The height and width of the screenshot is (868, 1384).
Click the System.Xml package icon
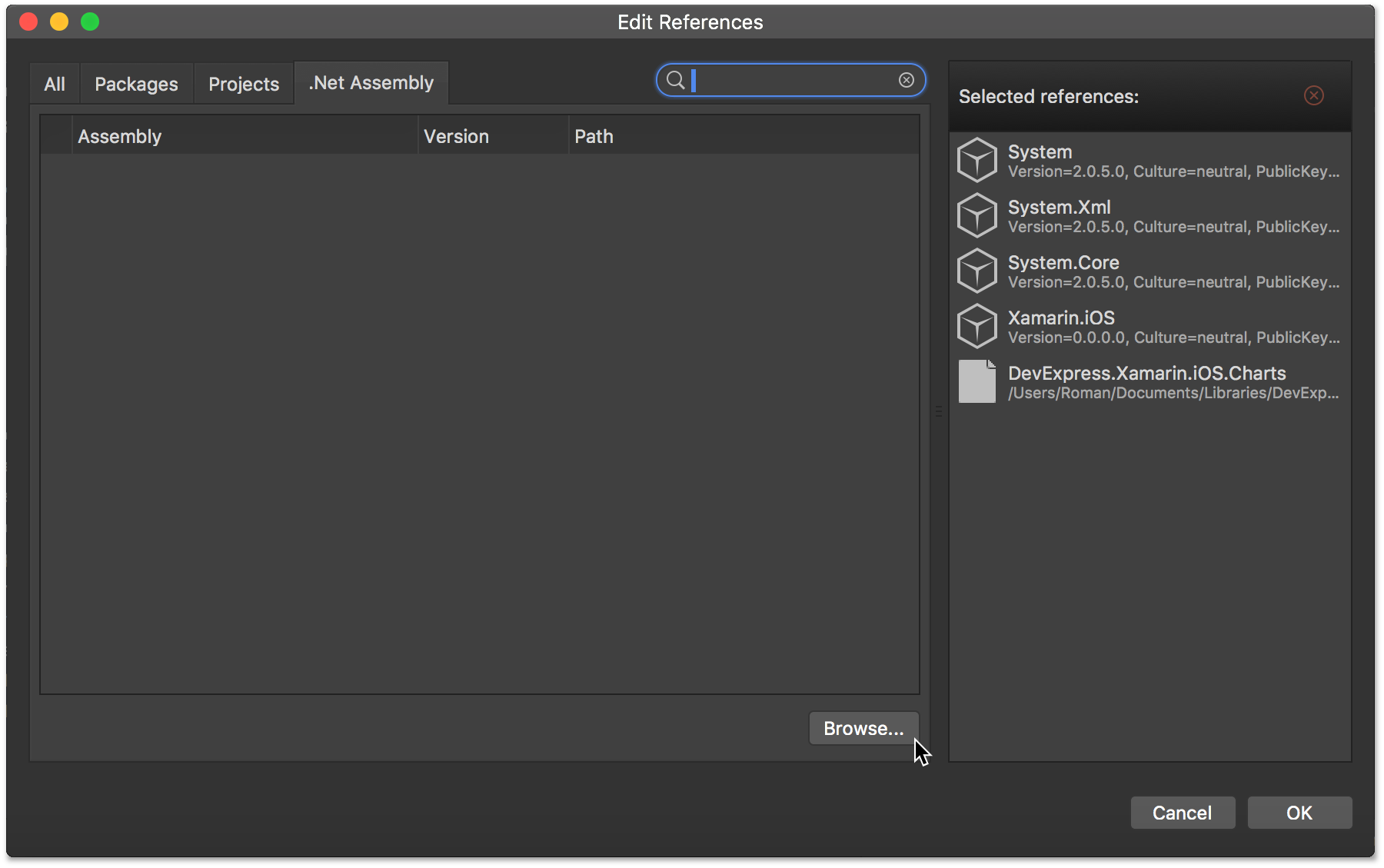pos(977,215)
